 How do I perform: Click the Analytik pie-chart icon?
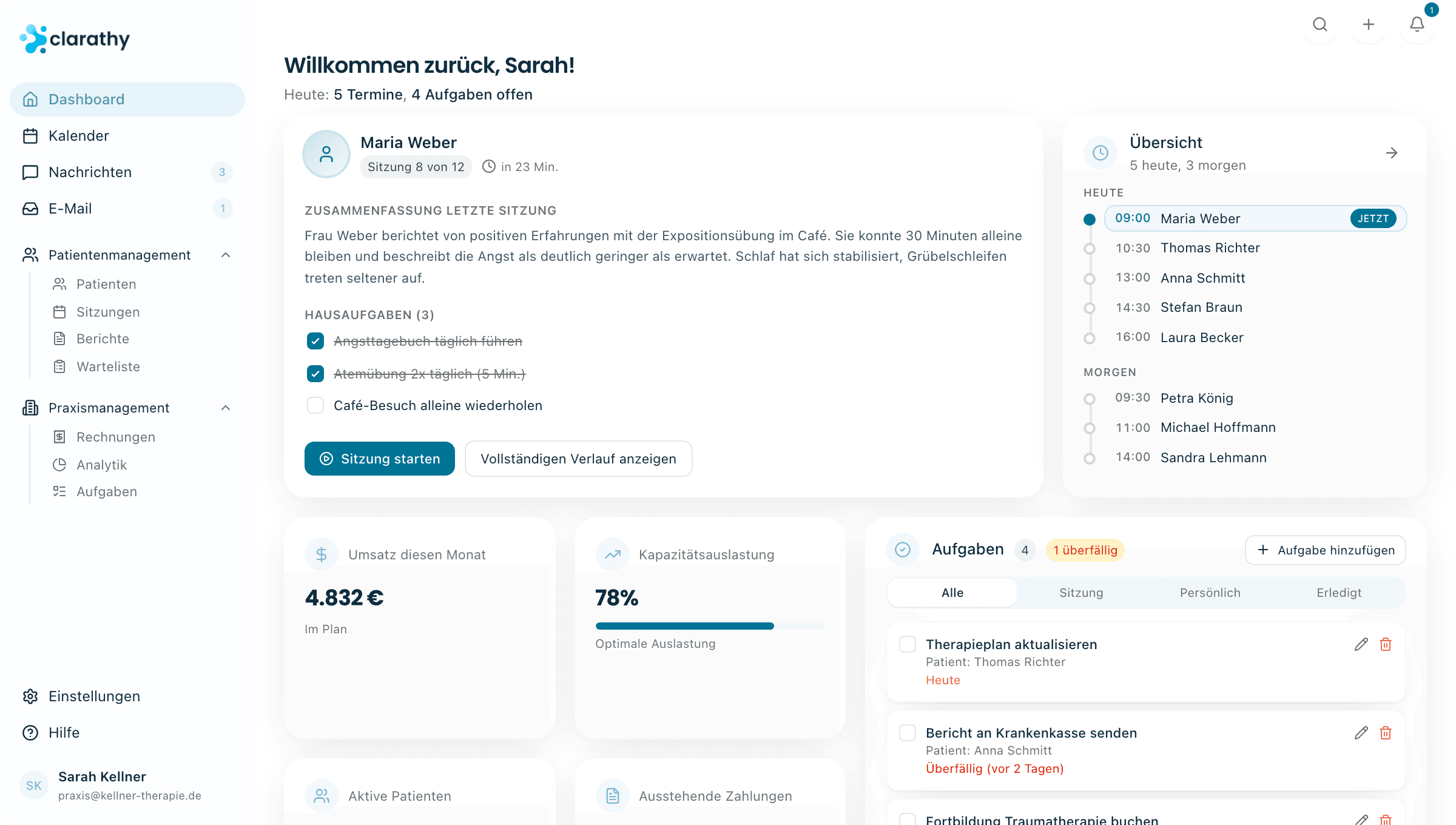tap(59, 465)
